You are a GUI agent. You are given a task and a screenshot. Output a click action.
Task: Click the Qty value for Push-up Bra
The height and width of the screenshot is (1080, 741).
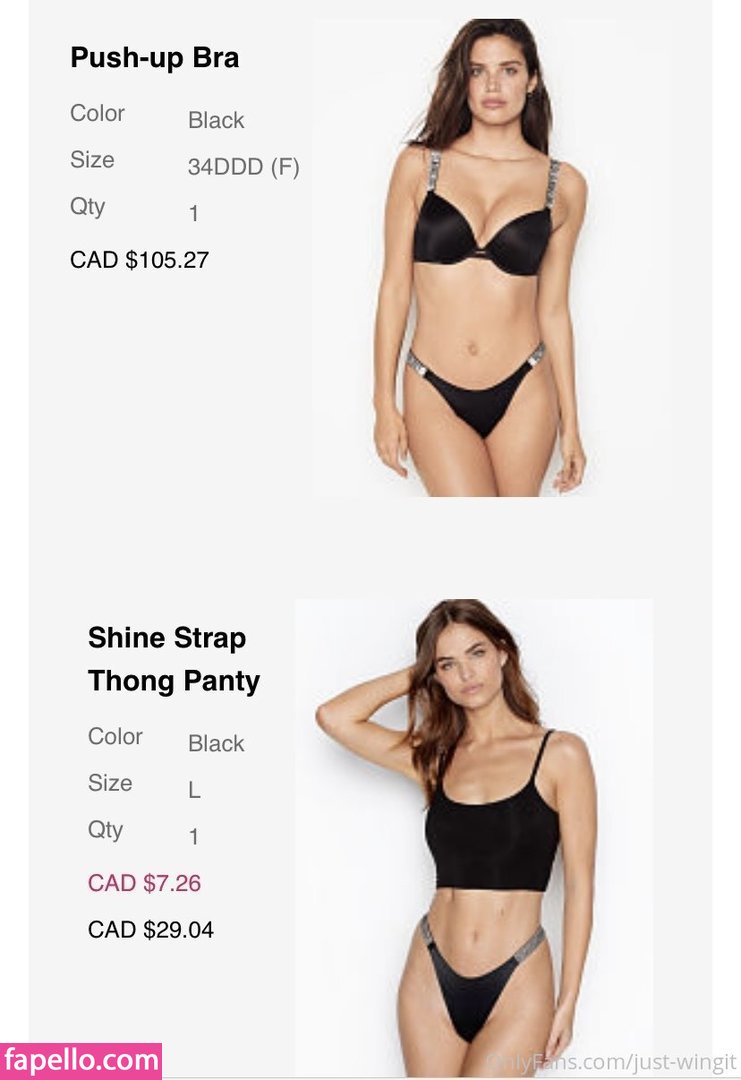tap(194, 214)
